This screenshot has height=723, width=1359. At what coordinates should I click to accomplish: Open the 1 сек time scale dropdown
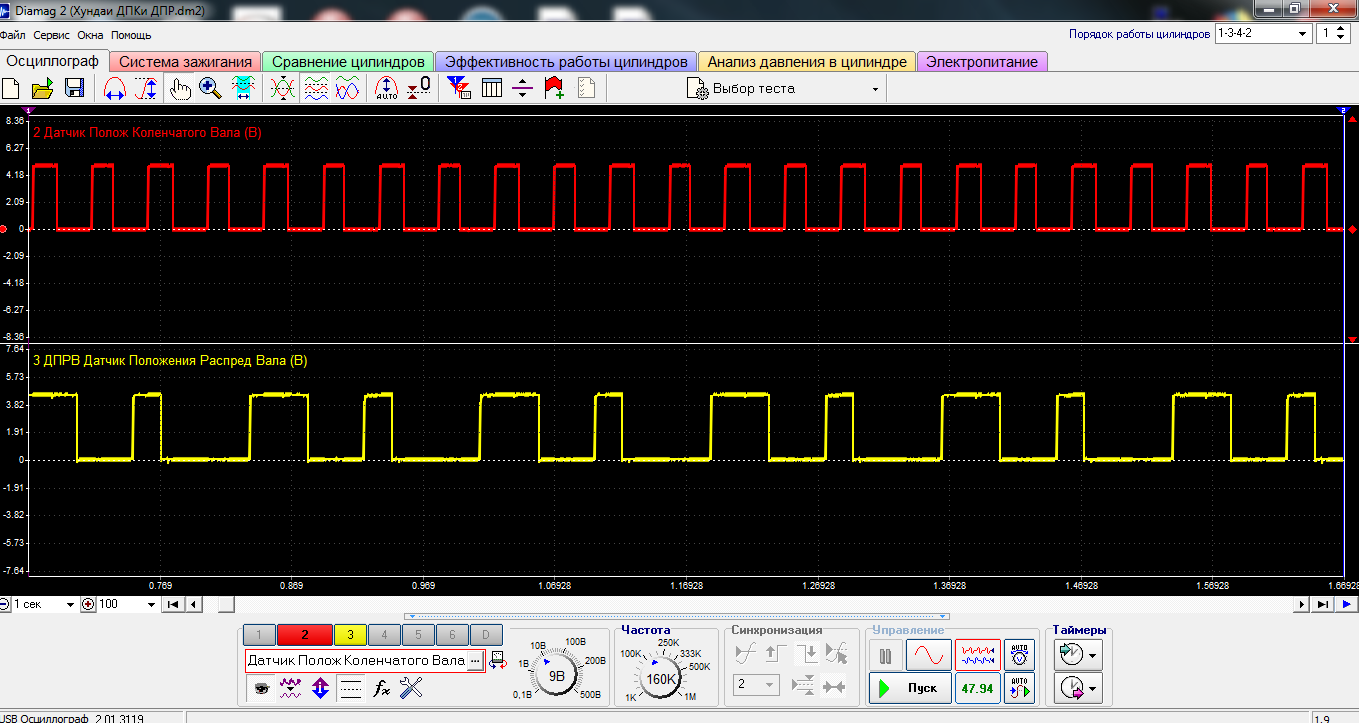tap(44, 604)
